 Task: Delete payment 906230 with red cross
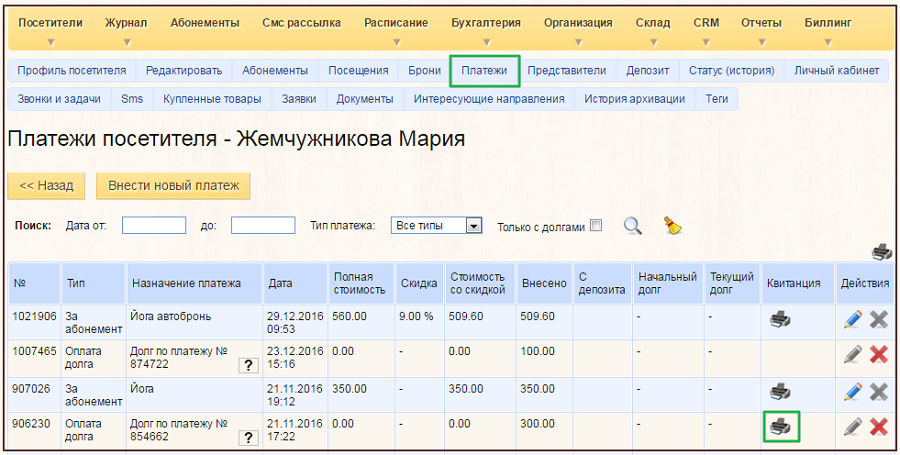[x=879, y=426]
